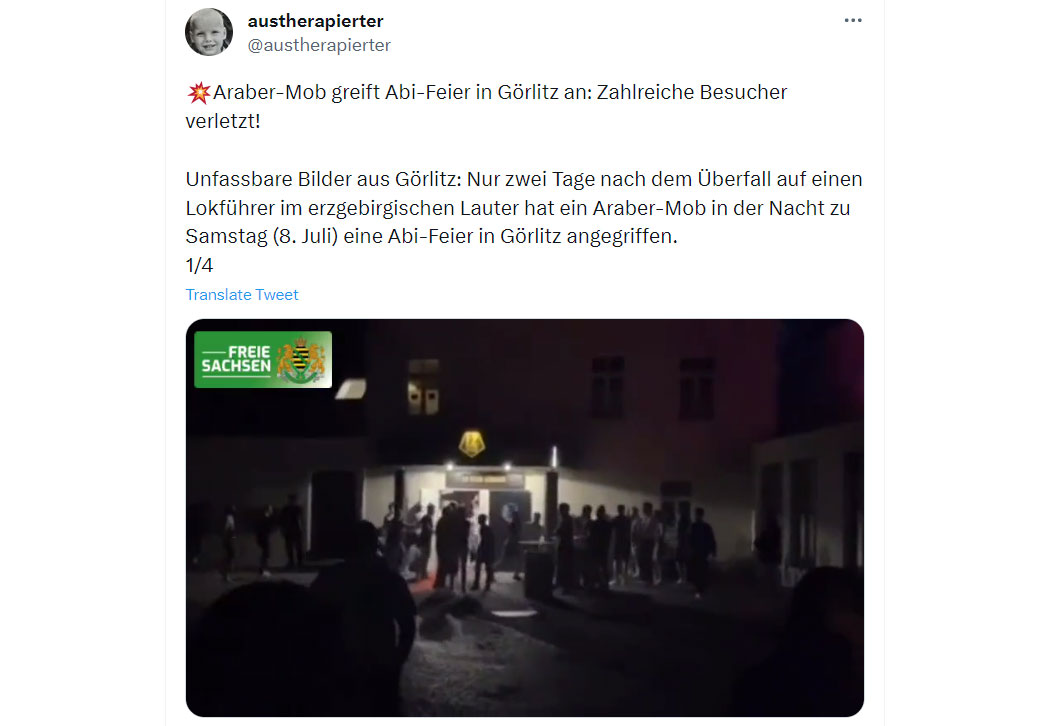The width and height of the screenshot is (1050, 726).
Task: Click the white FREIE SACHSEN lettering
Action: tap(236, 359)
